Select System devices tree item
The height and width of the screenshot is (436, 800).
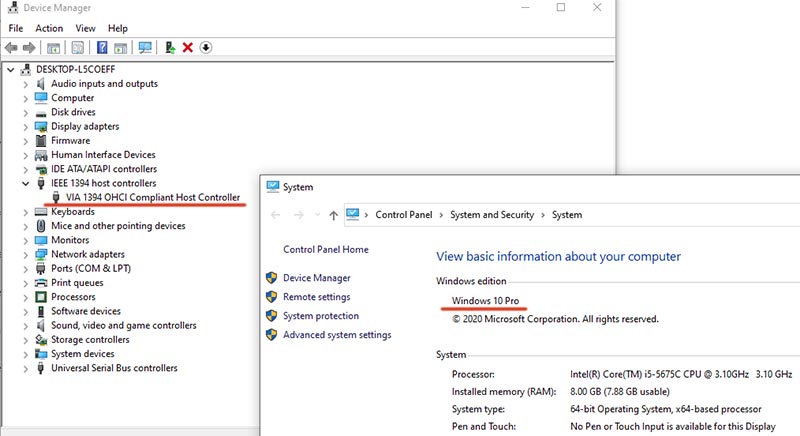[x=83, y=354]
